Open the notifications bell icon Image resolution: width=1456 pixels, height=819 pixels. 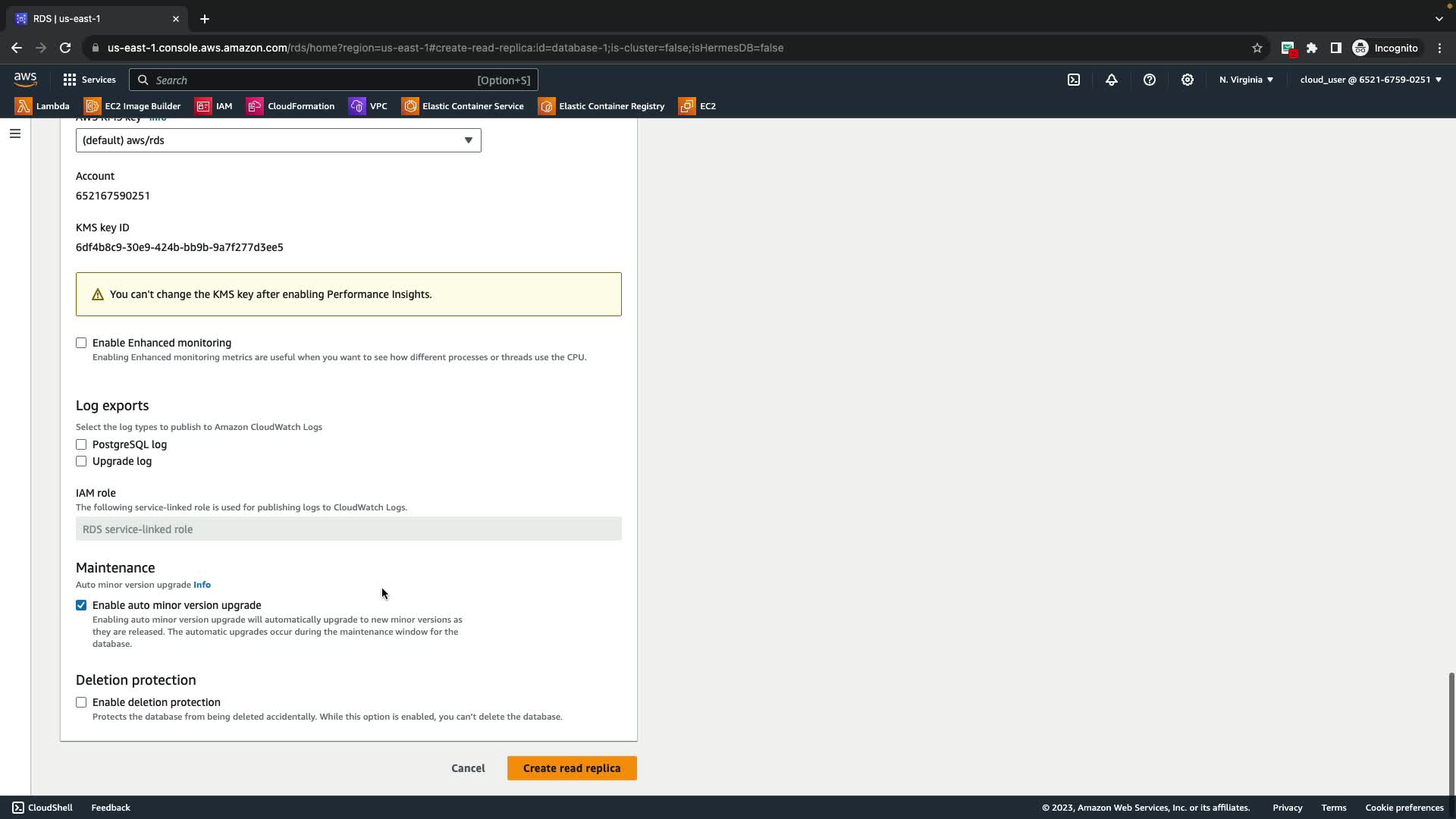coord(1112,80)
